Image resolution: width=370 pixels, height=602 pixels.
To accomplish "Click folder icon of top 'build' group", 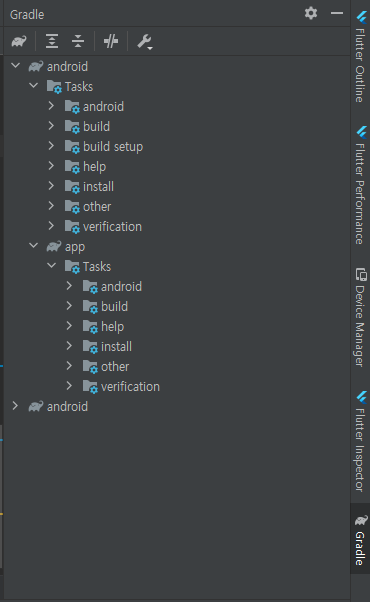I will 72,127.
